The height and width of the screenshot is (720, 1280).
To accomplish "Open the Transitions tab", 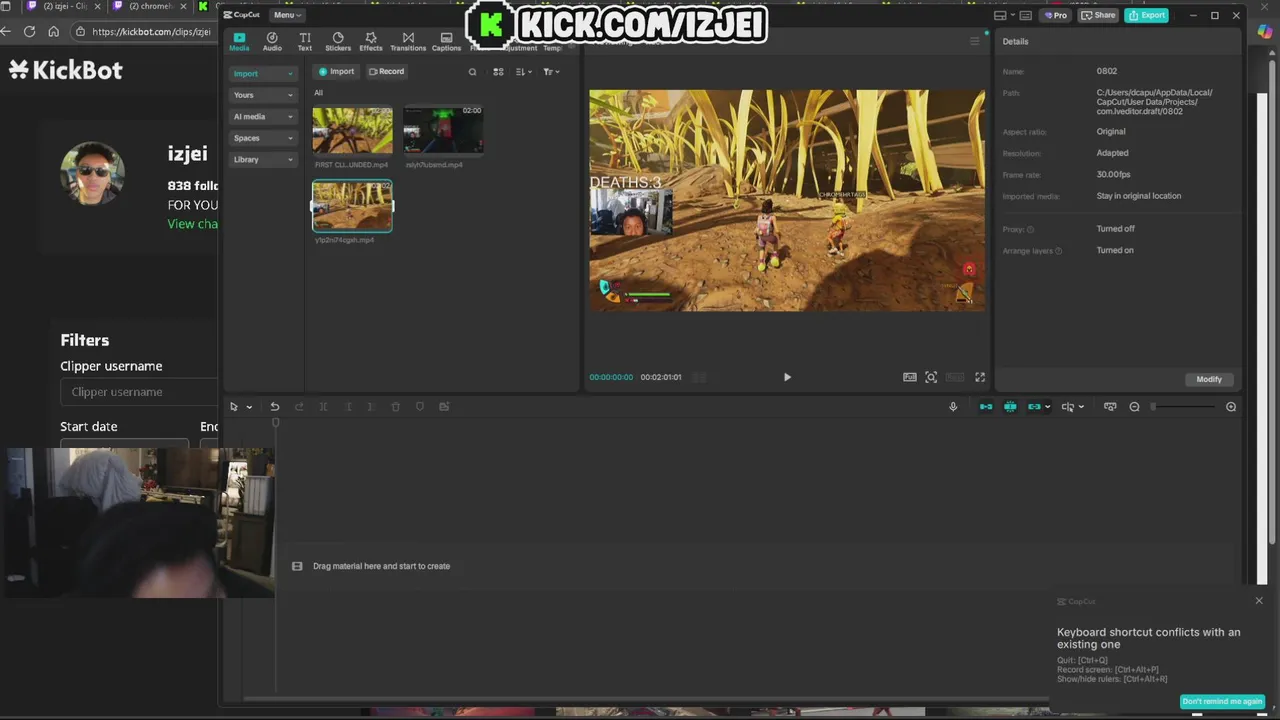I will pyautogui.click(x=408, y=41).
